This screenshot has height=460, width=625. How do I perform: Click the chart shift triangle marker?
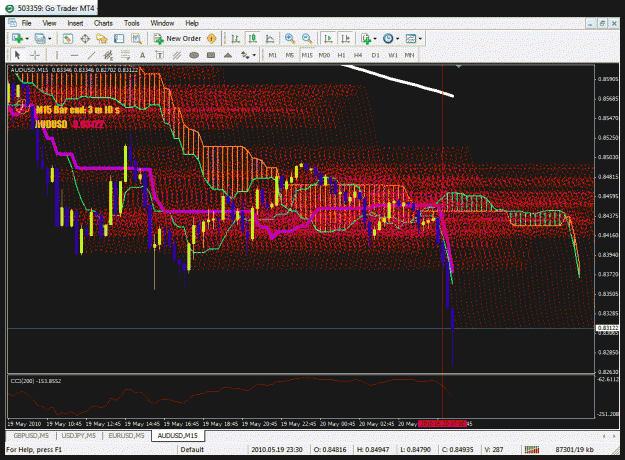[459, 67]
